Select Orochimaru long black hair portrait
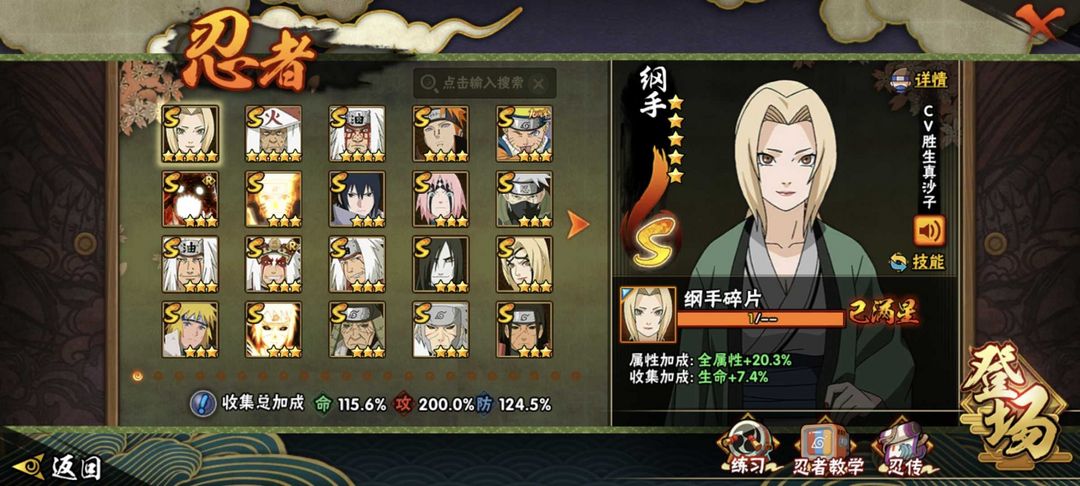1080x486 pixels. pyautogui.click(x=441, y=264)
